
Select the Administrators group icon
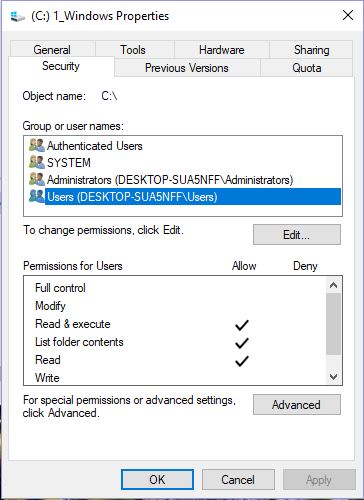[37, 179]
